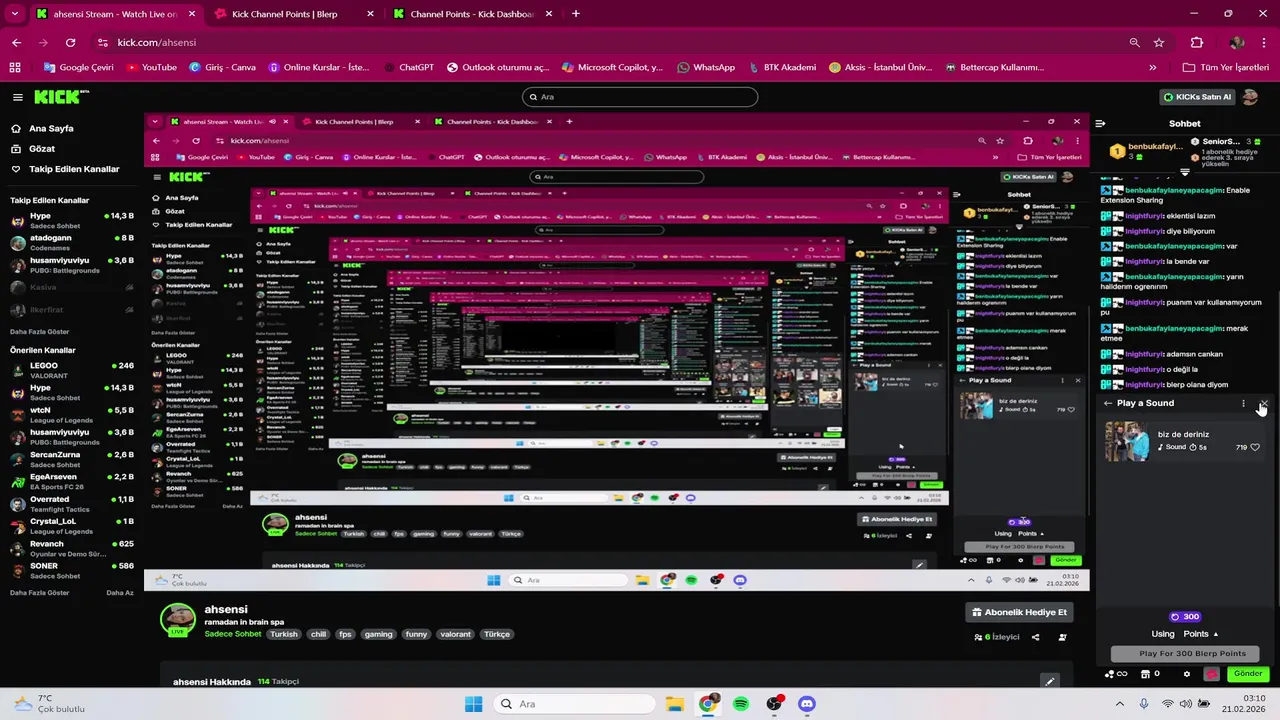Go back in browser history

(17, 43)
